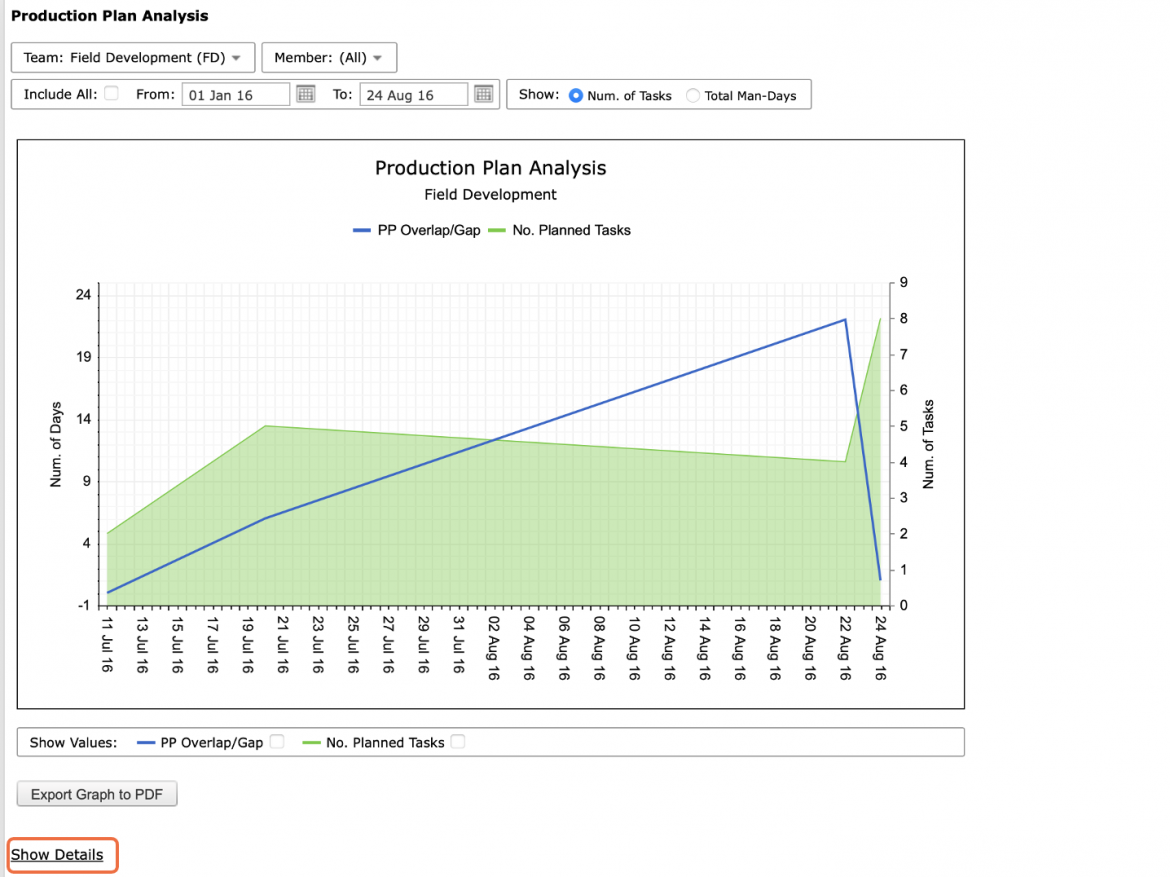Click the From date field 01 Jan 16
Image resolution: width=1170 pixels, height=877 pixels.
click(x=236, y=95)
